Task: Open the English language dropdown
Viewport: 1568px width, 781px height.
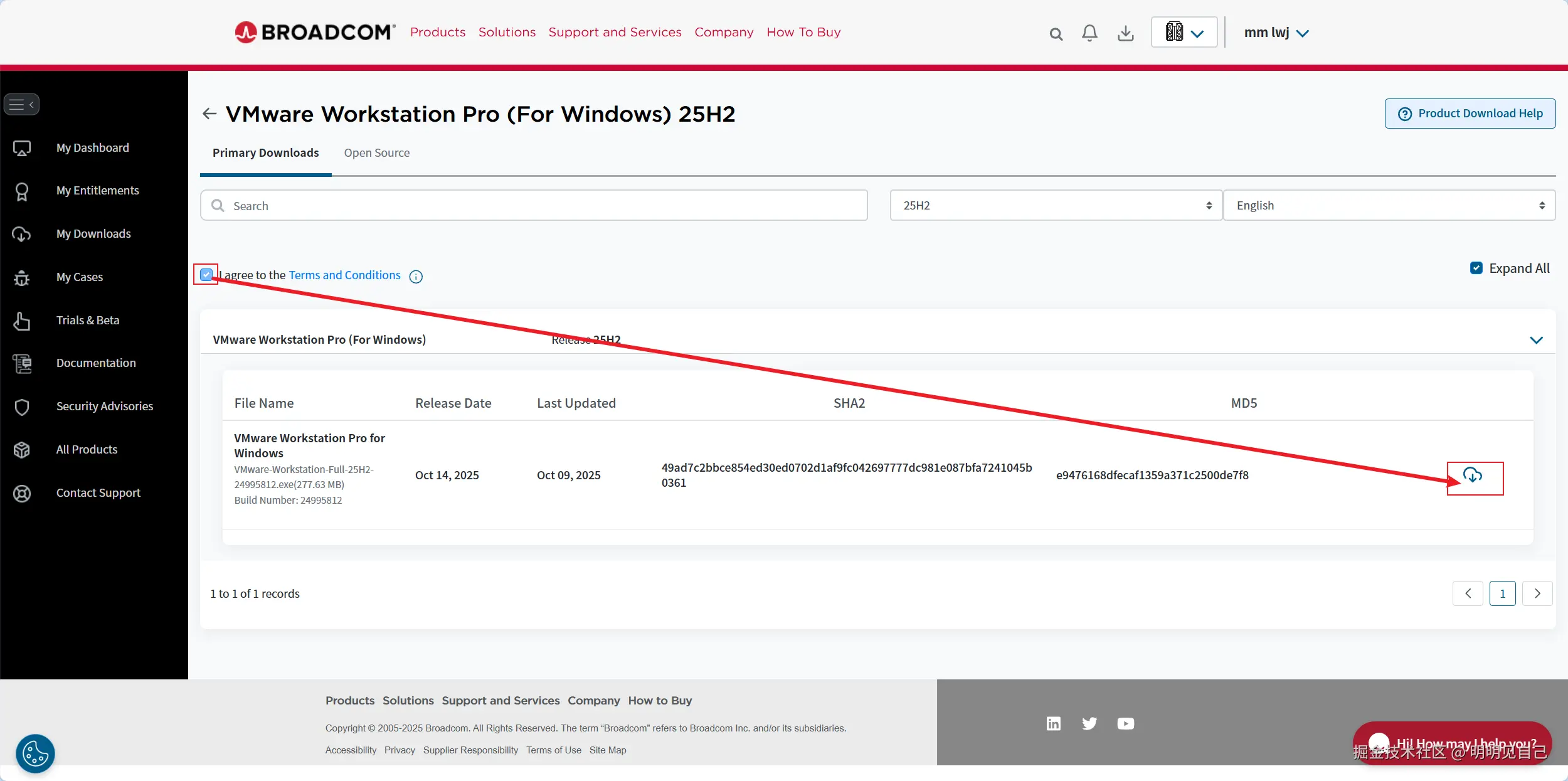Action: (x=1389, y=206)
